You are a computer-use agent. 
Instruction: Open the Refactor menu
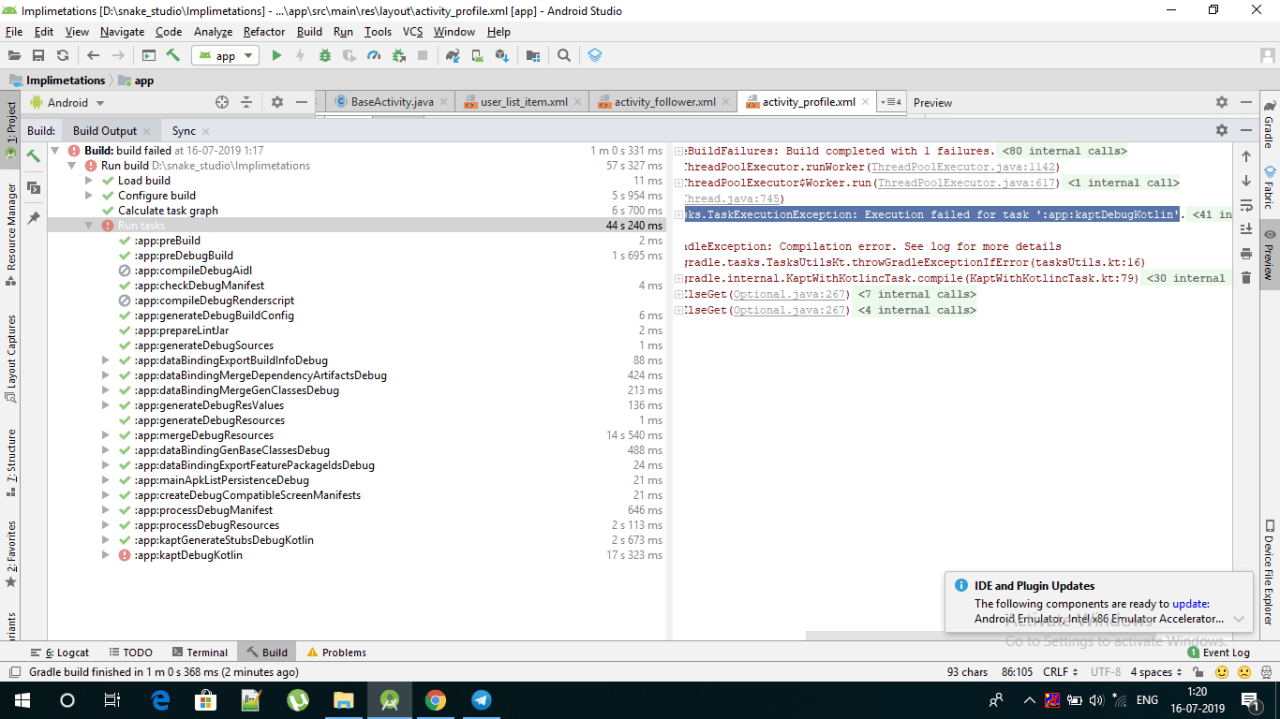click(263, 31)
